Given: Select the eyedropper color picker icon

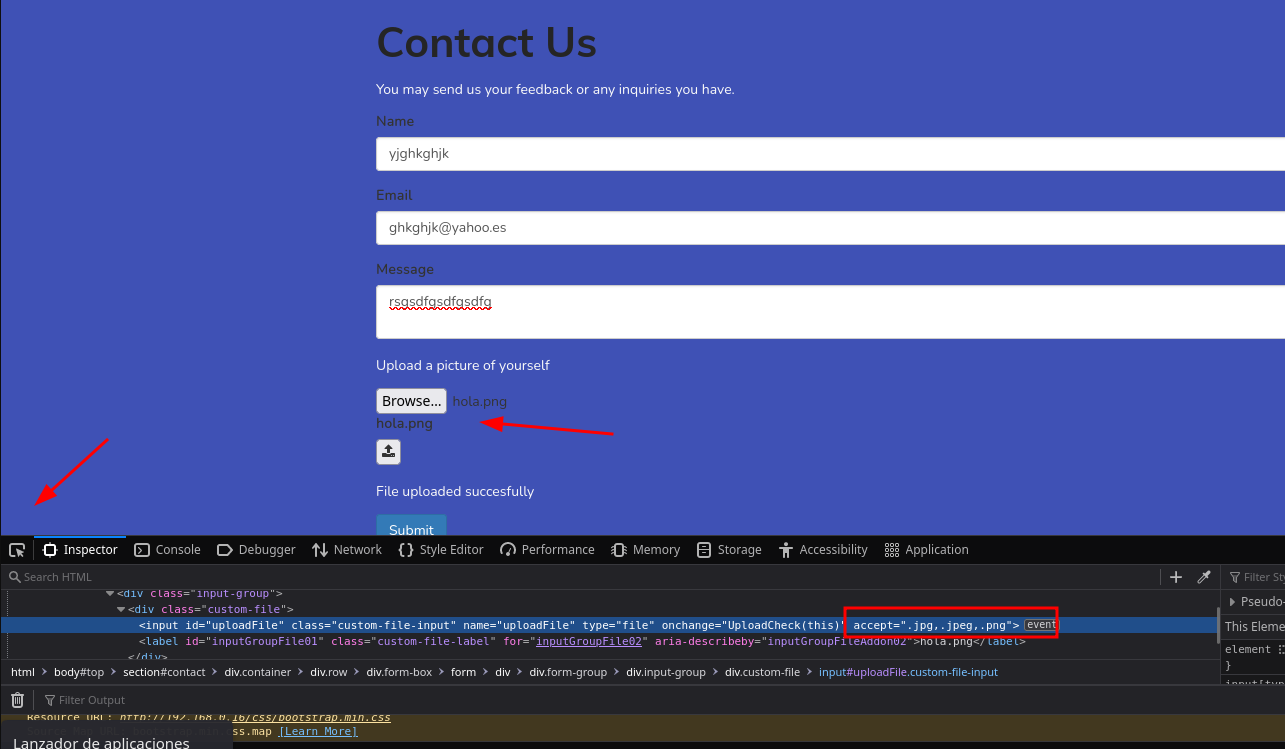Looking at the screenshot, I should [x=1204, y=577].
